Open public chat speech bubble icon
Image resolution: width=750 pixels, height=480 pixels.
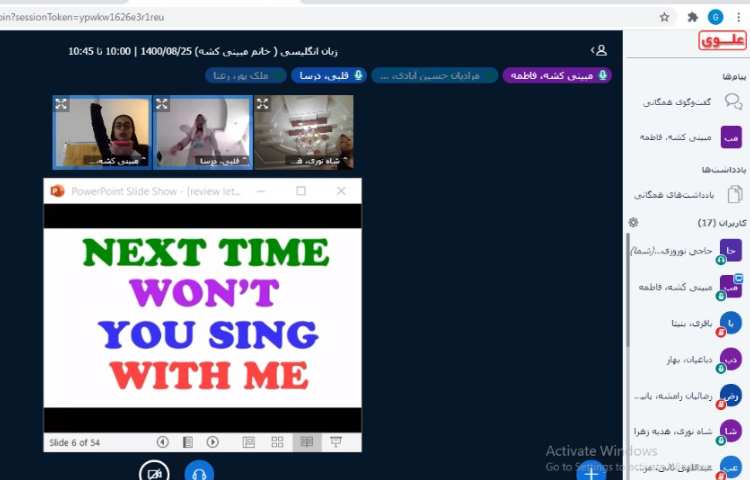click(x=733, y=101)
